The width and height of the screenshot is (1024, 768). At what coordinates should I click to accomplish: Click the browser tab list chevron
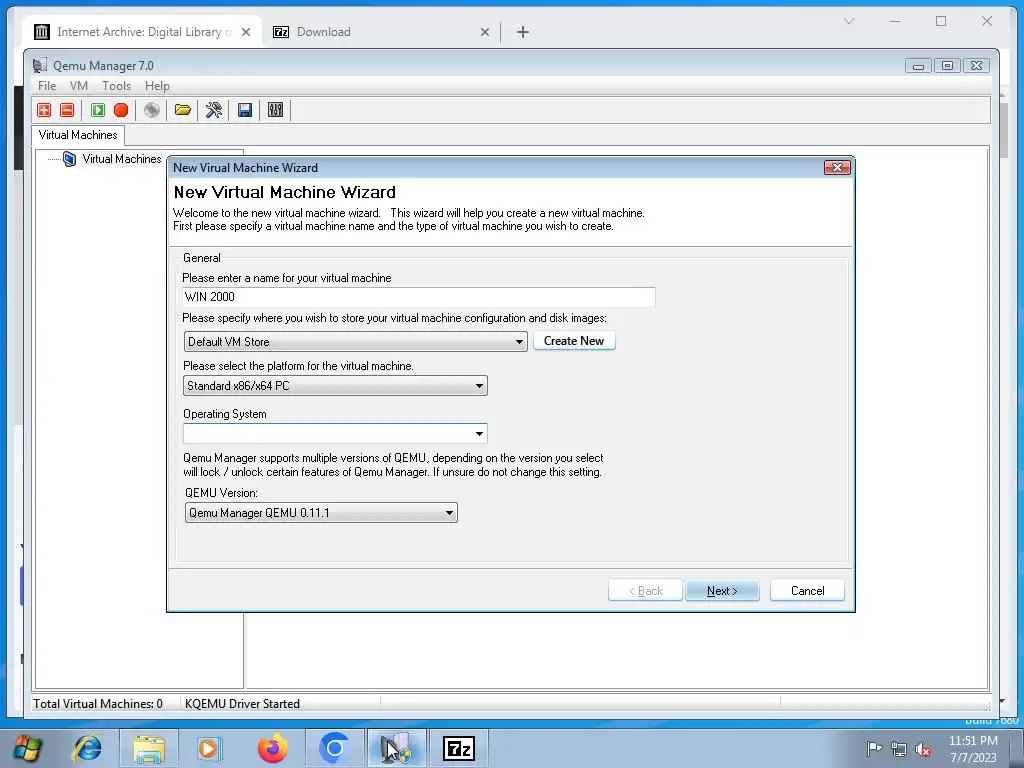(849, 21)
